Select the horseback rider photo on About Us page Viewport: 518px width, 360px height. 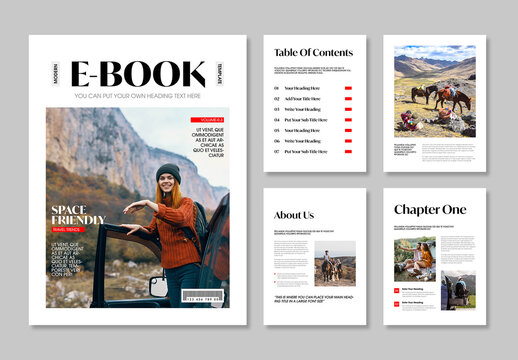335,263
